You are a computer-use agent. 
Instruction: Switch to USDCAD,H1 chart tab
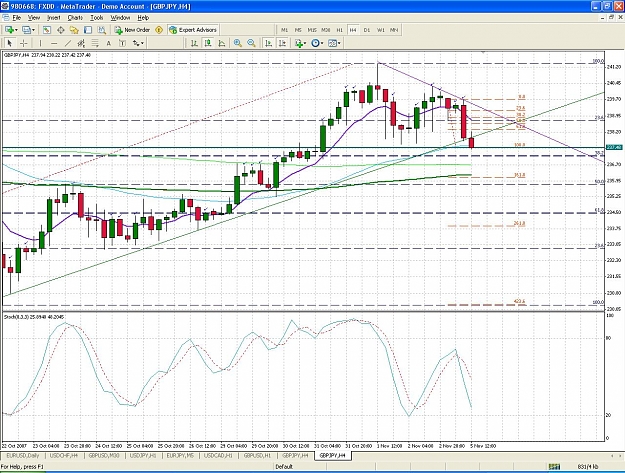(218, 455)
